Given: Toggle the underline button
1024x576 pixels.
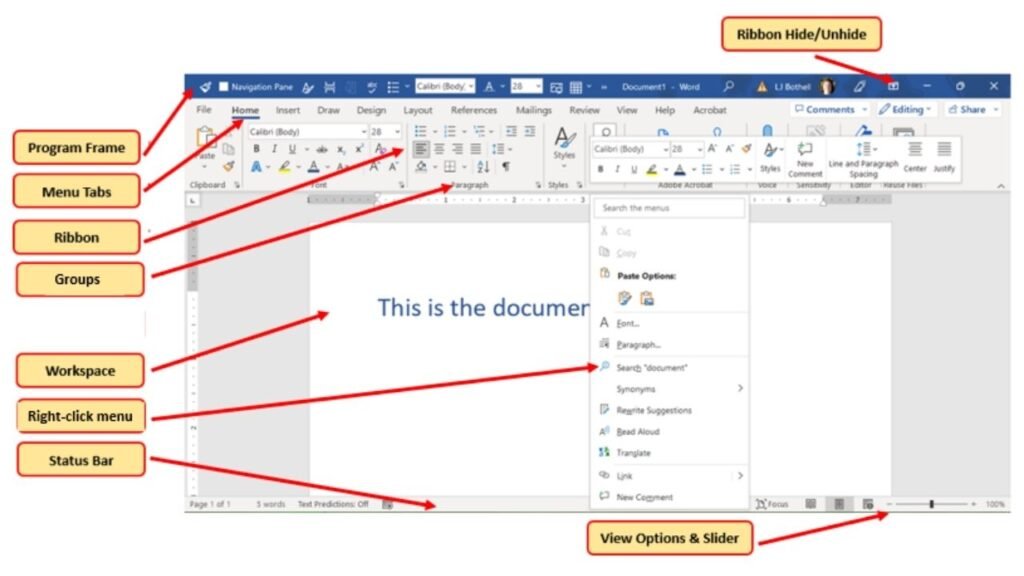Looking at the screenshot, I should (291, 148).
